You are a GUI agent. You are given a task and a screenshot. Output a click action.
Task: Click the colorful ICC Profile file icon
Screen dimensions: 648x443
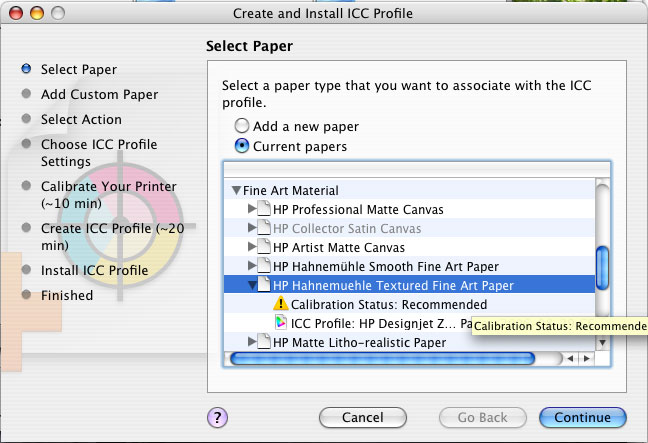(x=281, y=322)
